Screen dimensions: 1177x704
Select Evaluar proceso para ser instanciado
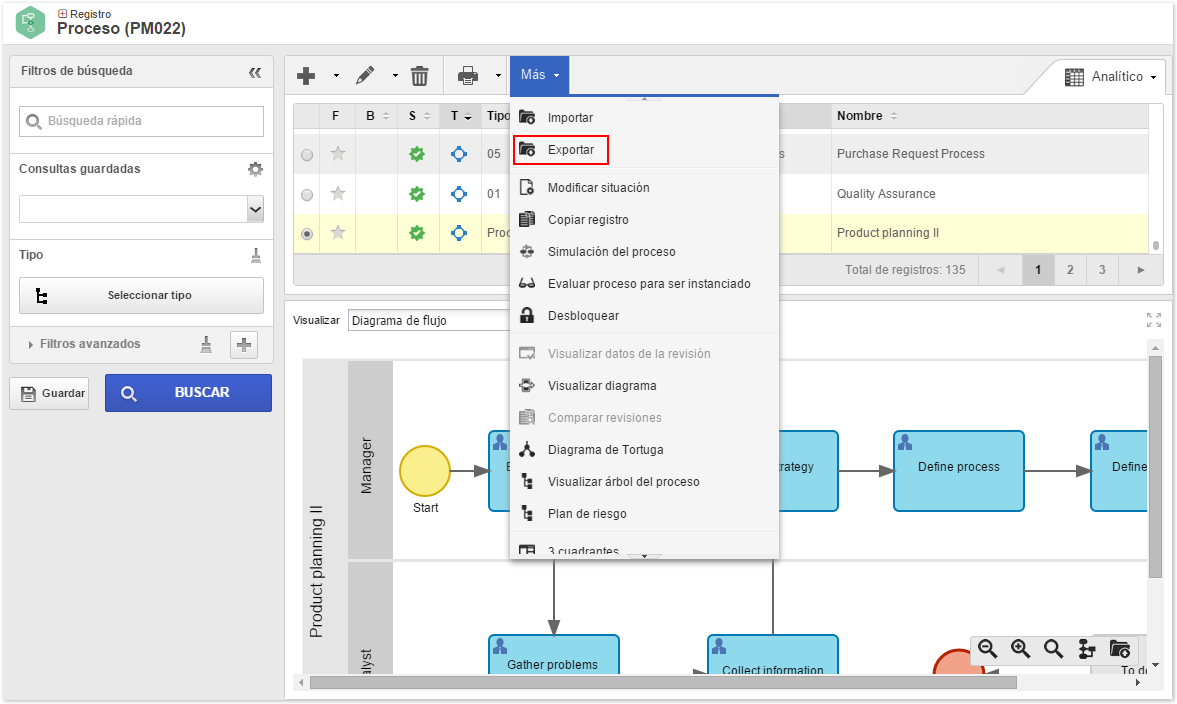644,284
